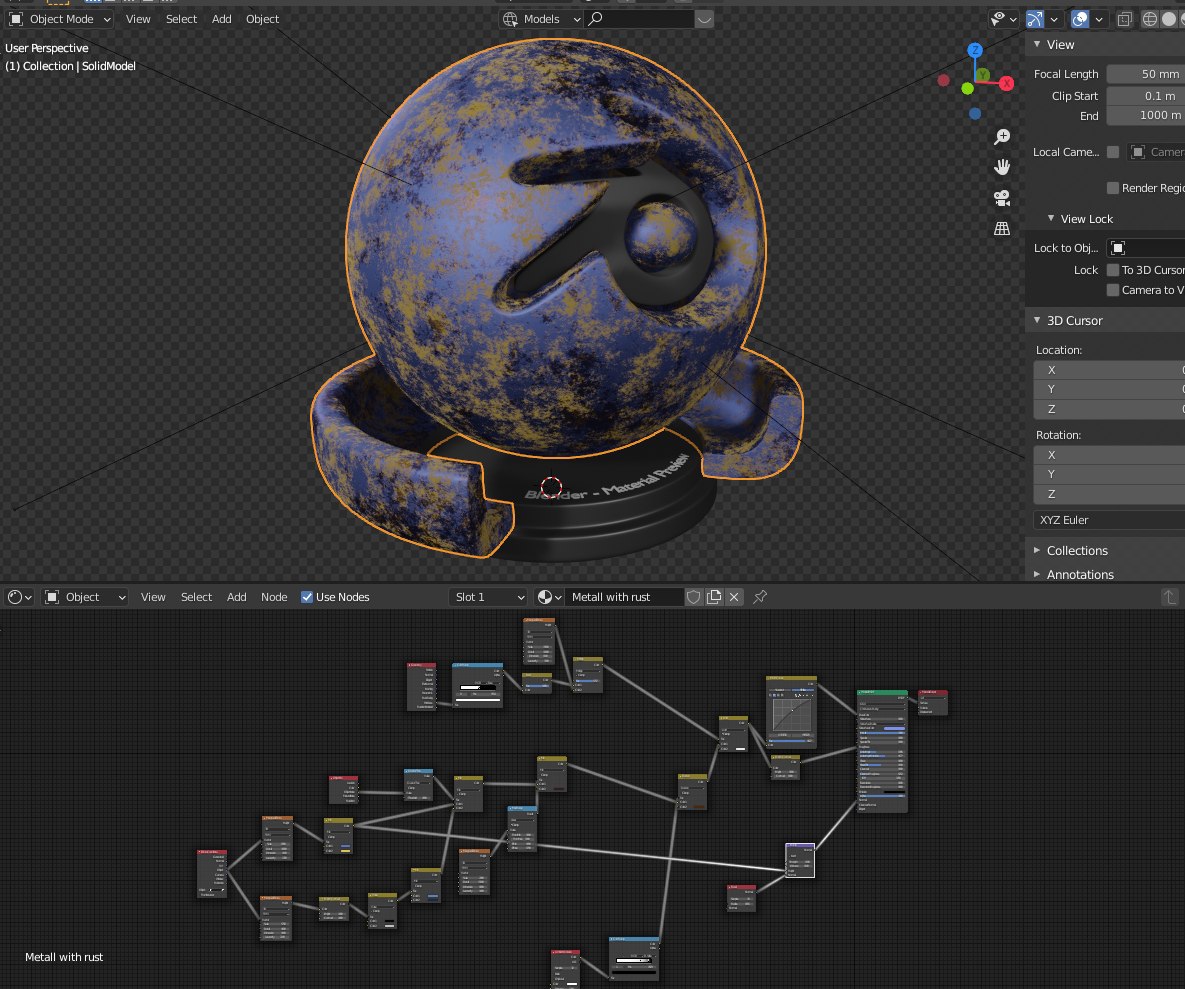1185x989 pixels.
Task: Select the RGB Curves node
Action: (x=791, y=712)
